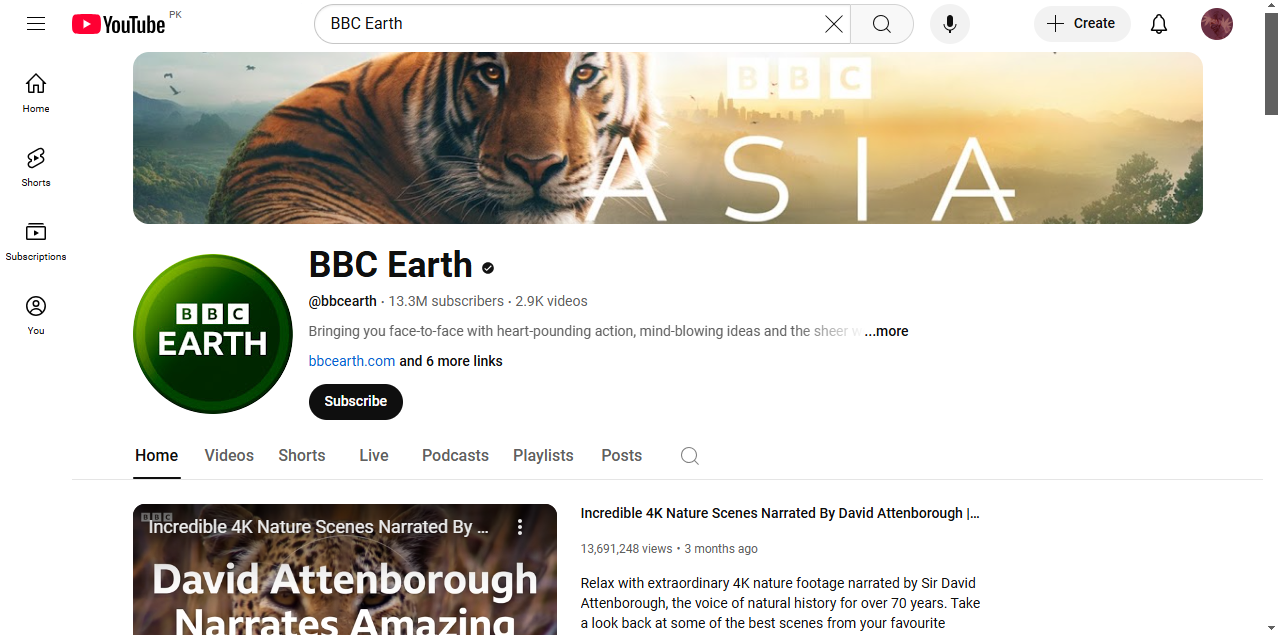Open Subscriptions in the sidebar
This screenshot has width=1280, height=635.
point(35,240)
